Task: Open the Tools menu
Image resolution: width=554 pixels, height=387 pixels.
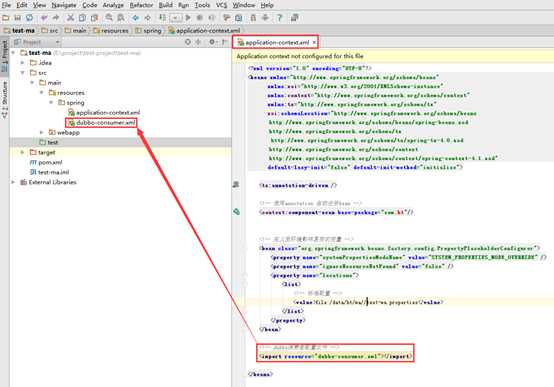Action: click(x=202, y=5)
